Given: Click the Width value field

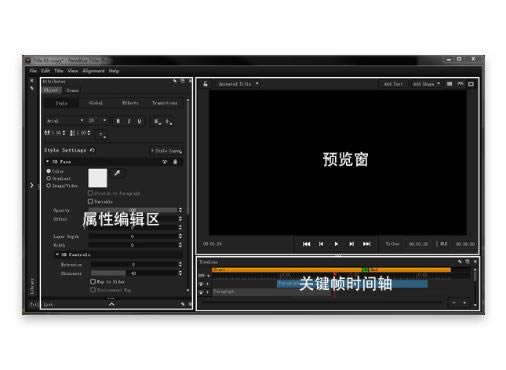Looking at the screenshot, I should coord(133,245).
